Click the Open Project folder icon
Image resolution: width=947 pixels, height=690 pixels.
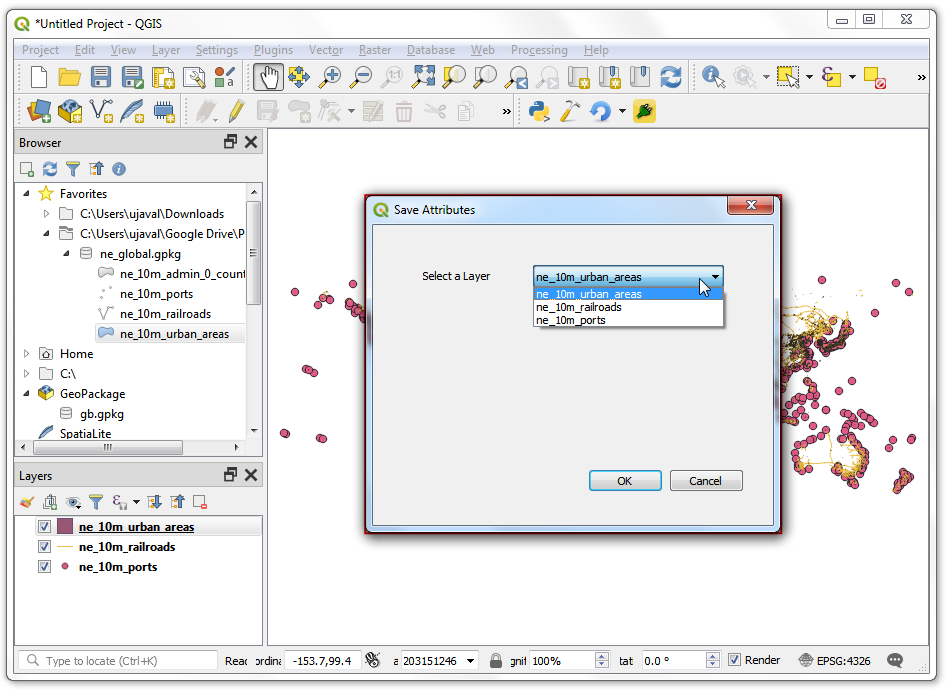pos(69,77)
